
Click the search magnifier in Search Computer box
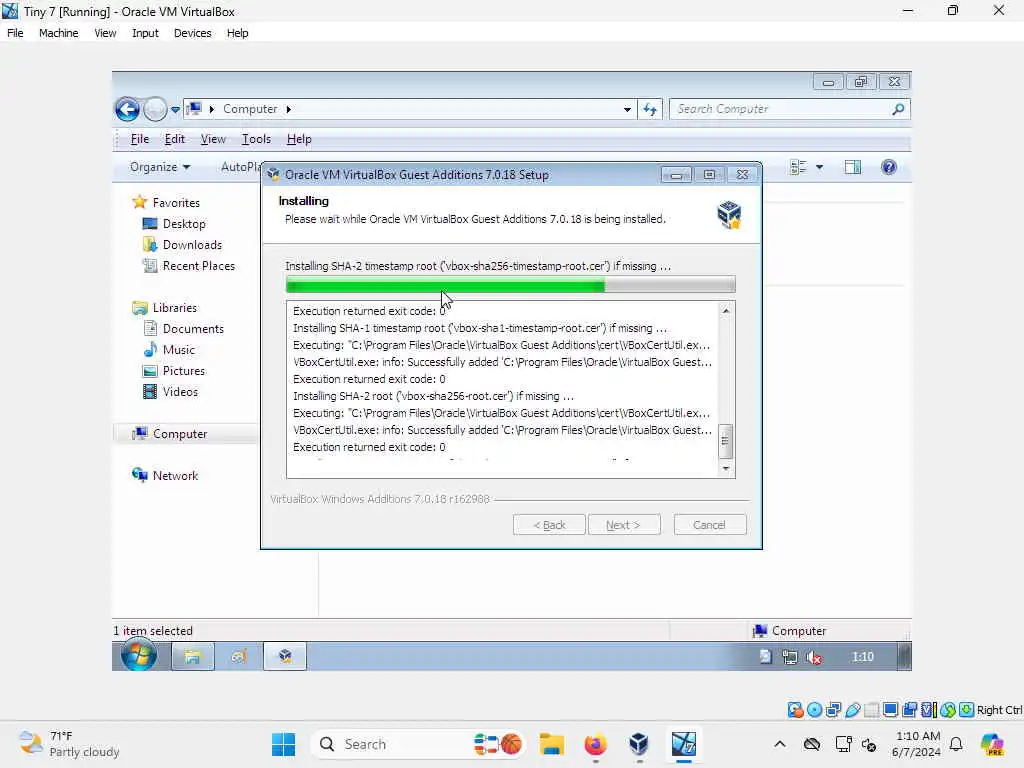[x=898, y=109]
